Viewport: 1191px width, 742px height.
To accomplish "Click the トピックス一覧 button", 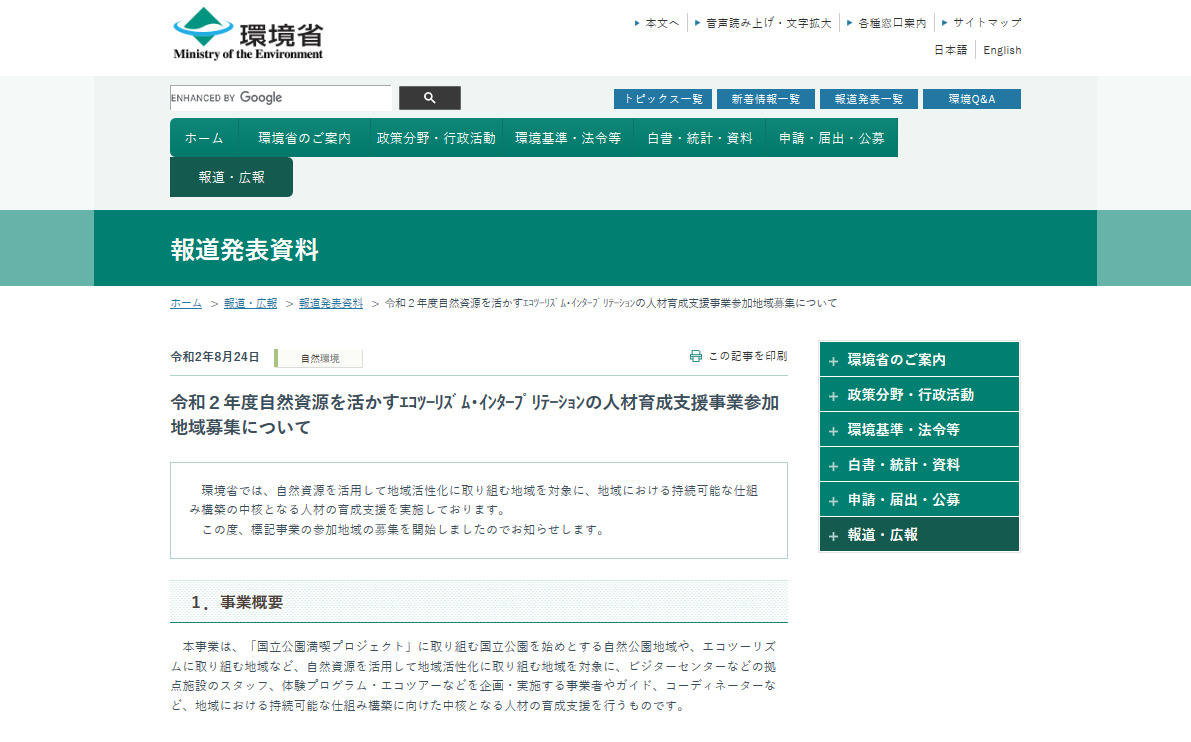I will click(x=663, y=99).
